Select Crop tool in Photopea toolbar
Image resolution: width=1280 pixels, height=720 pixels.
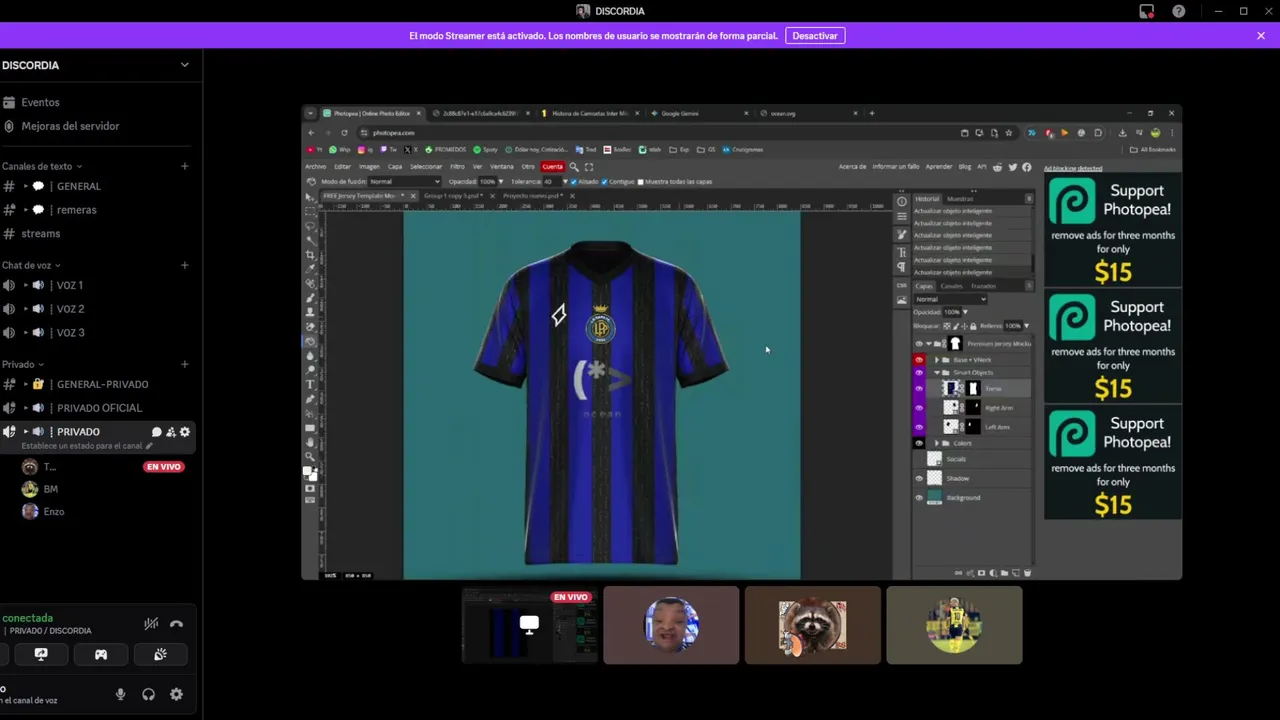[x=310, y=255]
